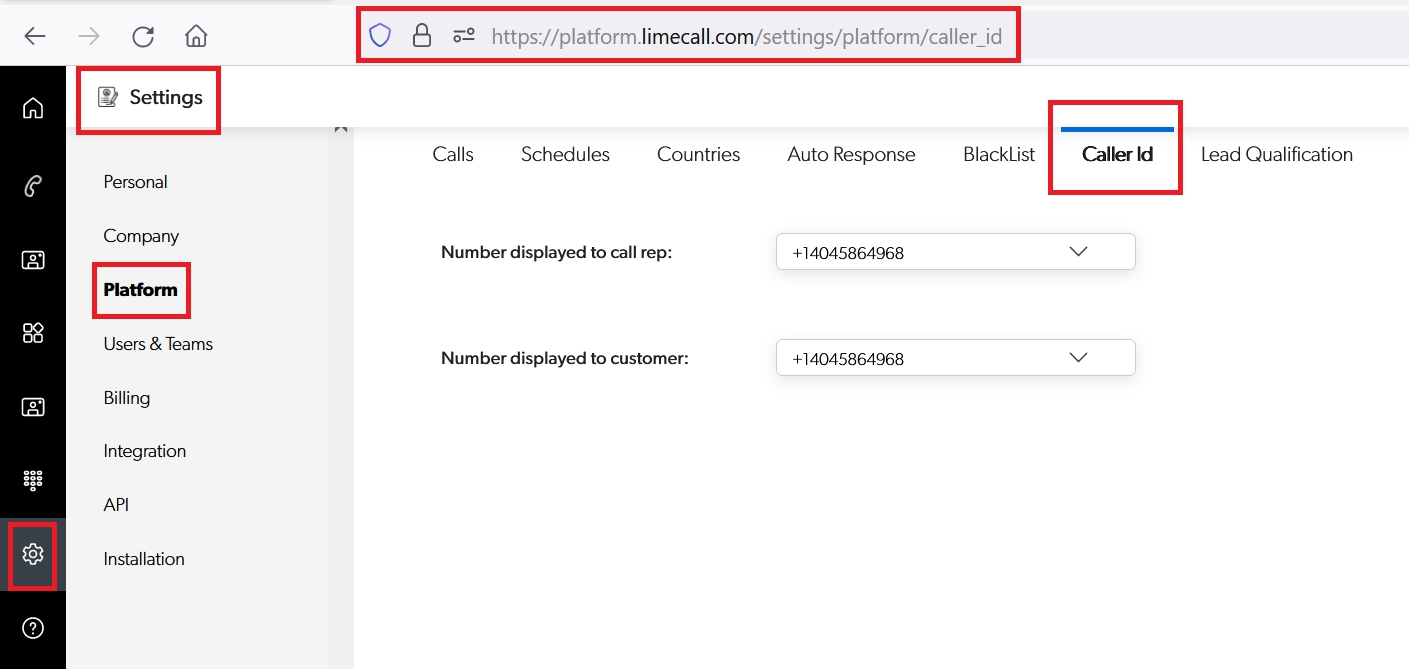Open the dialpad icon in sidebar
Viewport: 1409px width, 669px height.
click(x=33, y=480)
